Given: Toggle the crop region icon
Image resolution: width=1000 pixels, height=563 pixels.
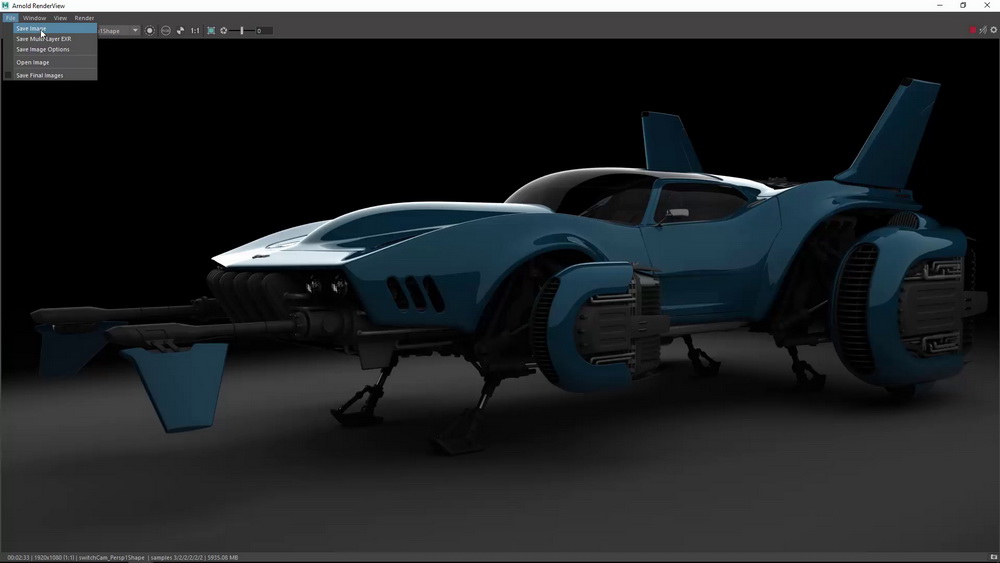Looking at the screenshot, I should point(211,31).
